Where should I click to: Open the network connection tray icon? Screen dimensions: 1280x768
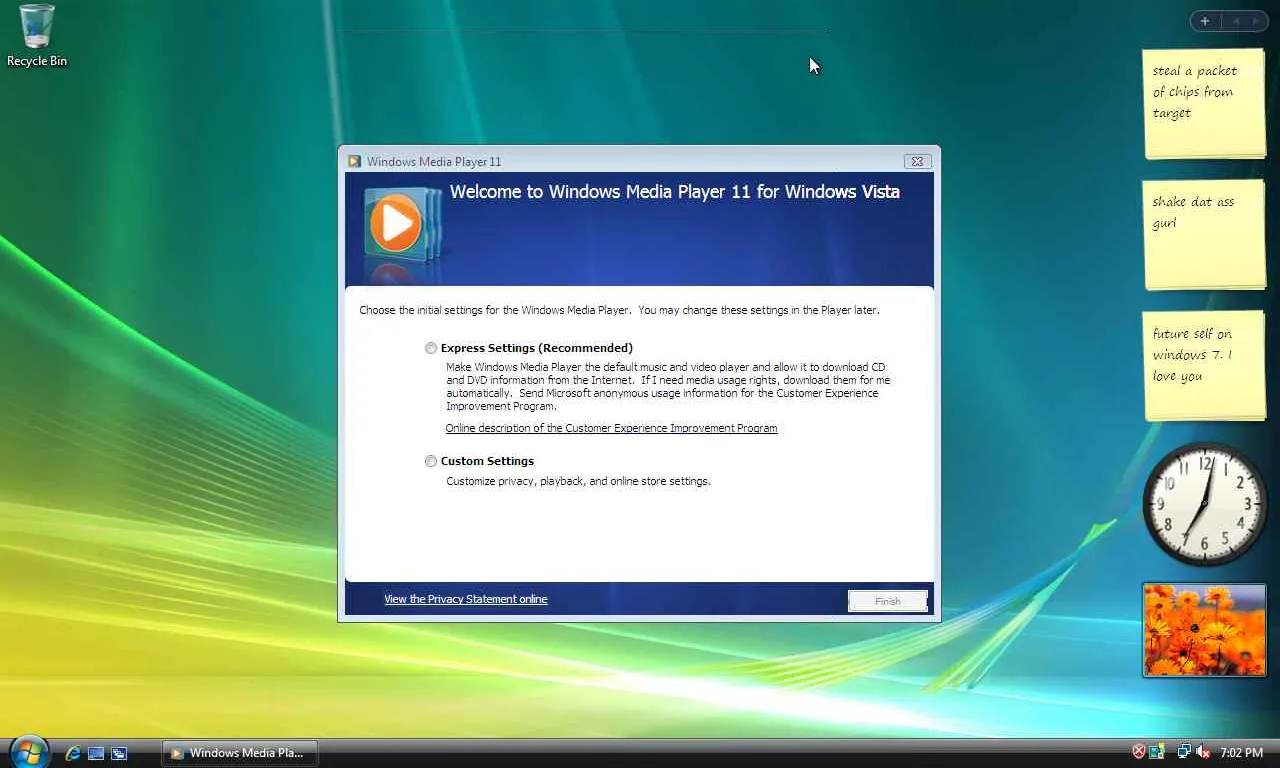[1184, 752]
